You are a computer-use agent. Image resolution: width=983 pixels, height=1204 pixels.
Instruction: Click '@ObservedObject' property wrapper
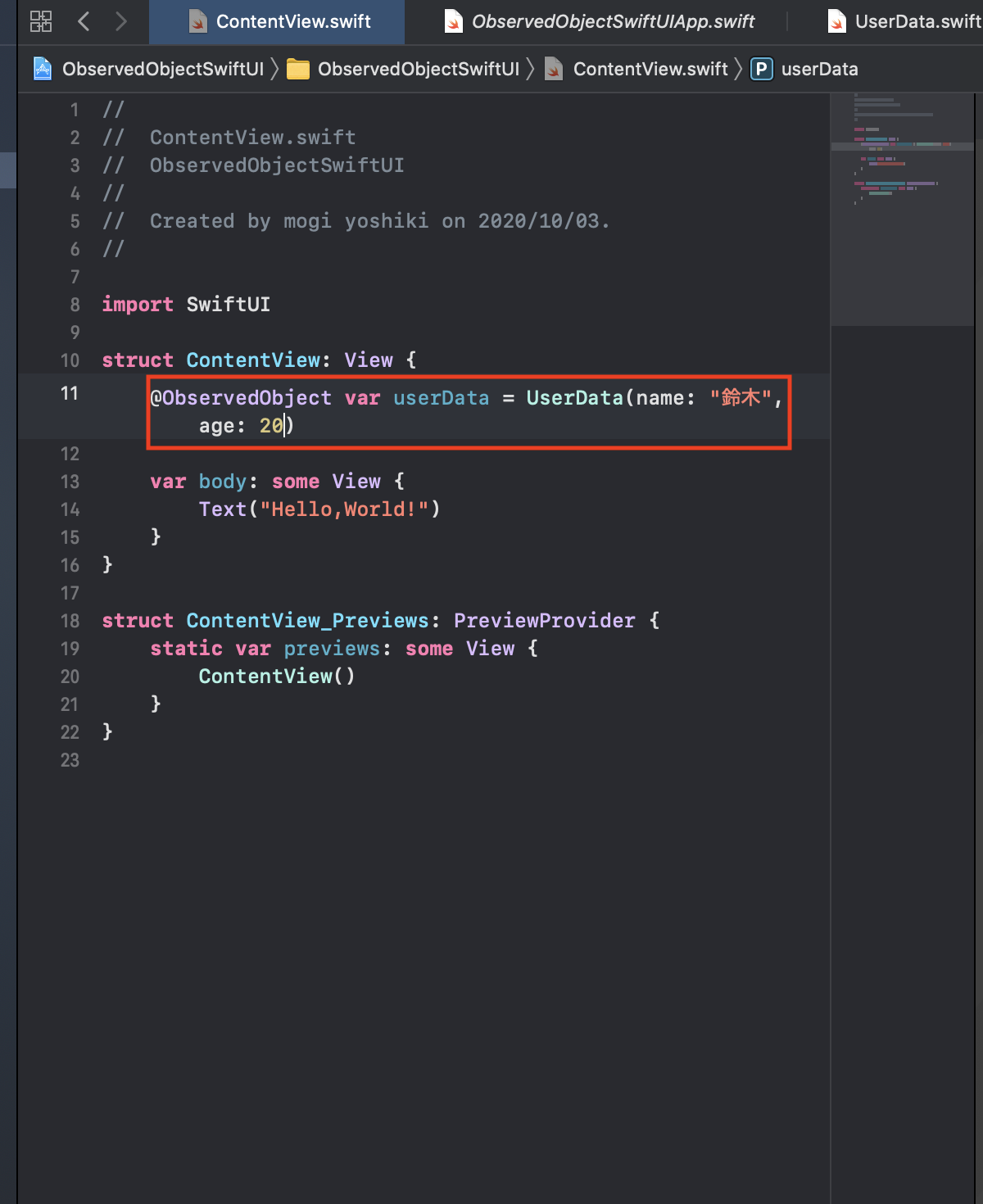[241, 398]
